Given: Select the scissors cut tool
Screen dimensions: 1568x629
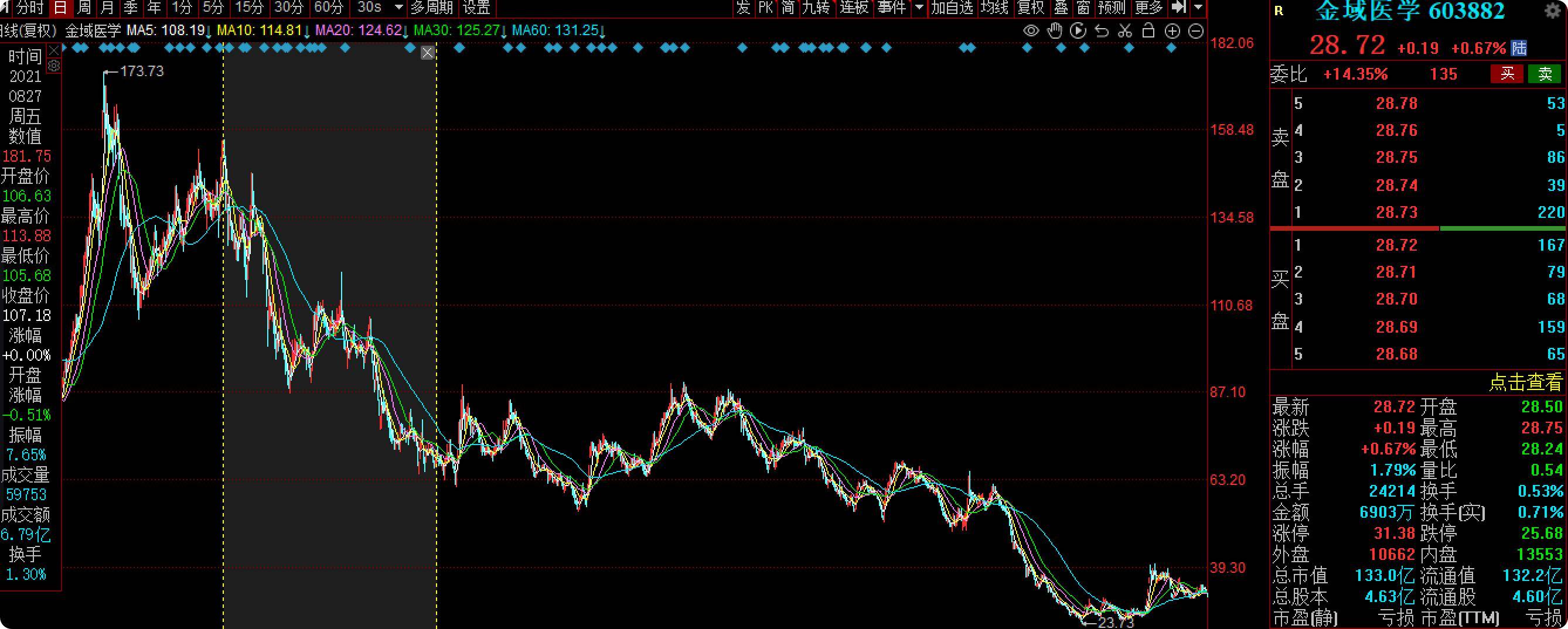Looking at the screenshot, I should [1125, 30].
